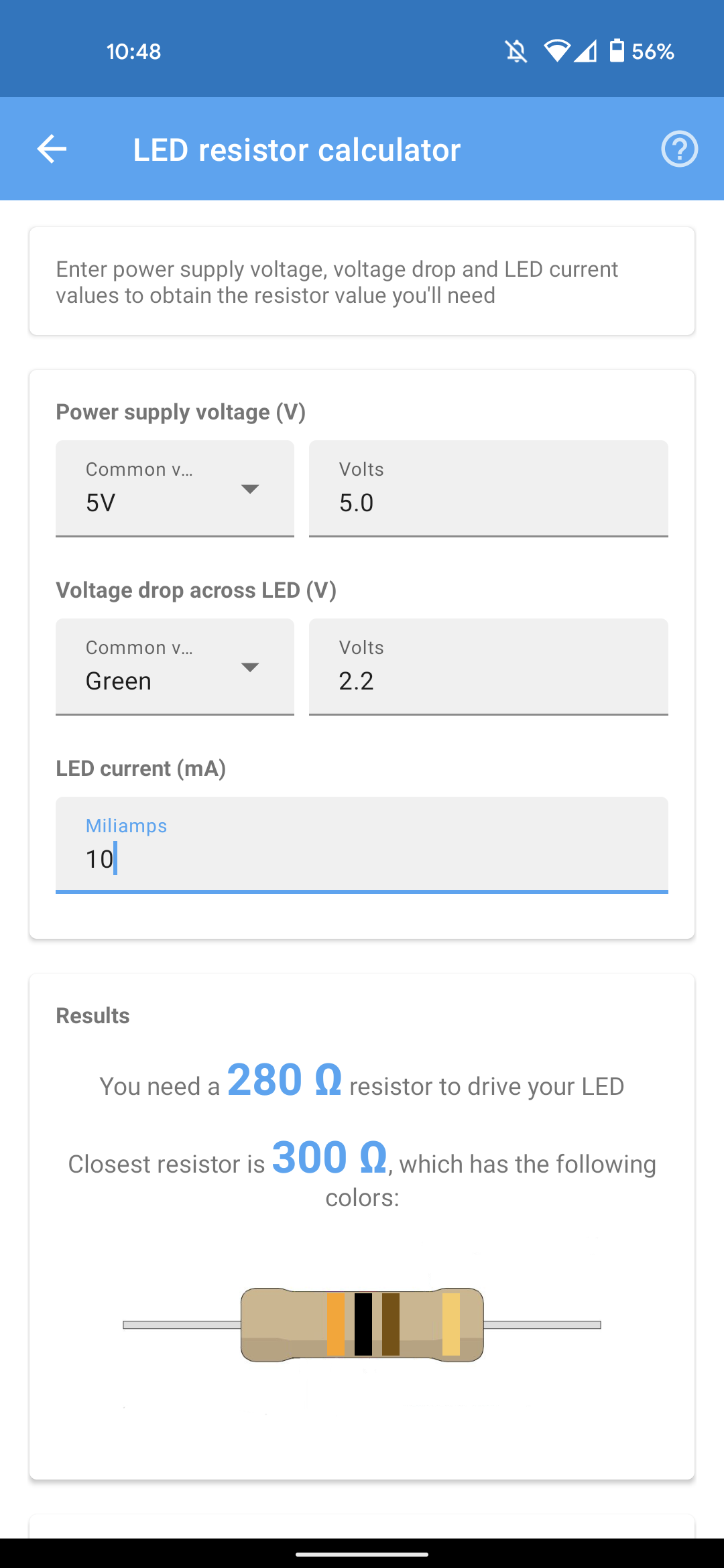The width and height of the screenshot is (724, 1568).
Task: Tap the muted notifications bell icon
Action: click(516, 51)
